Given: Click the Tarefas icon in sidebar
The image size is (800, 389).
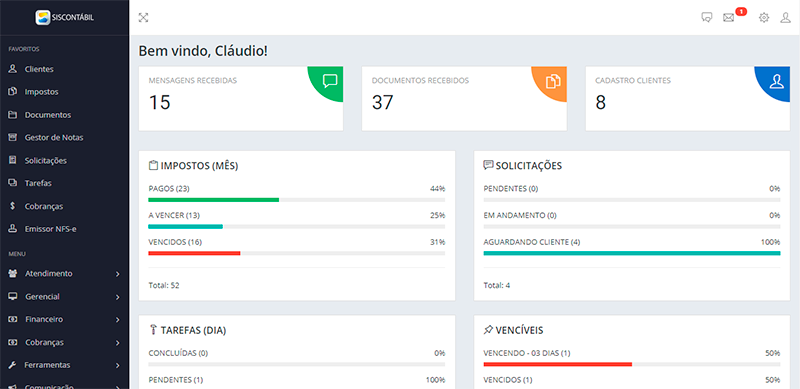Looking at the screenshot, I should point(13,183).
